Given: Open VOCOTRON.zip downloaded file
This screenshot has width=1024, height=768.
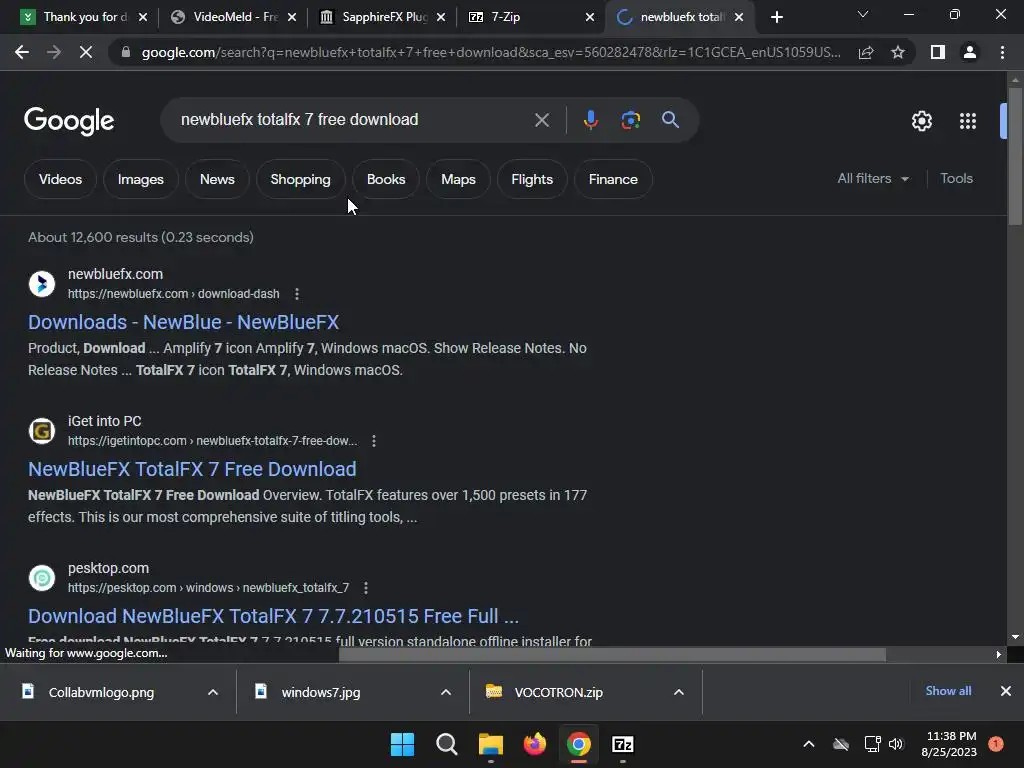Looking at the screenshot, I should (558, 692).
